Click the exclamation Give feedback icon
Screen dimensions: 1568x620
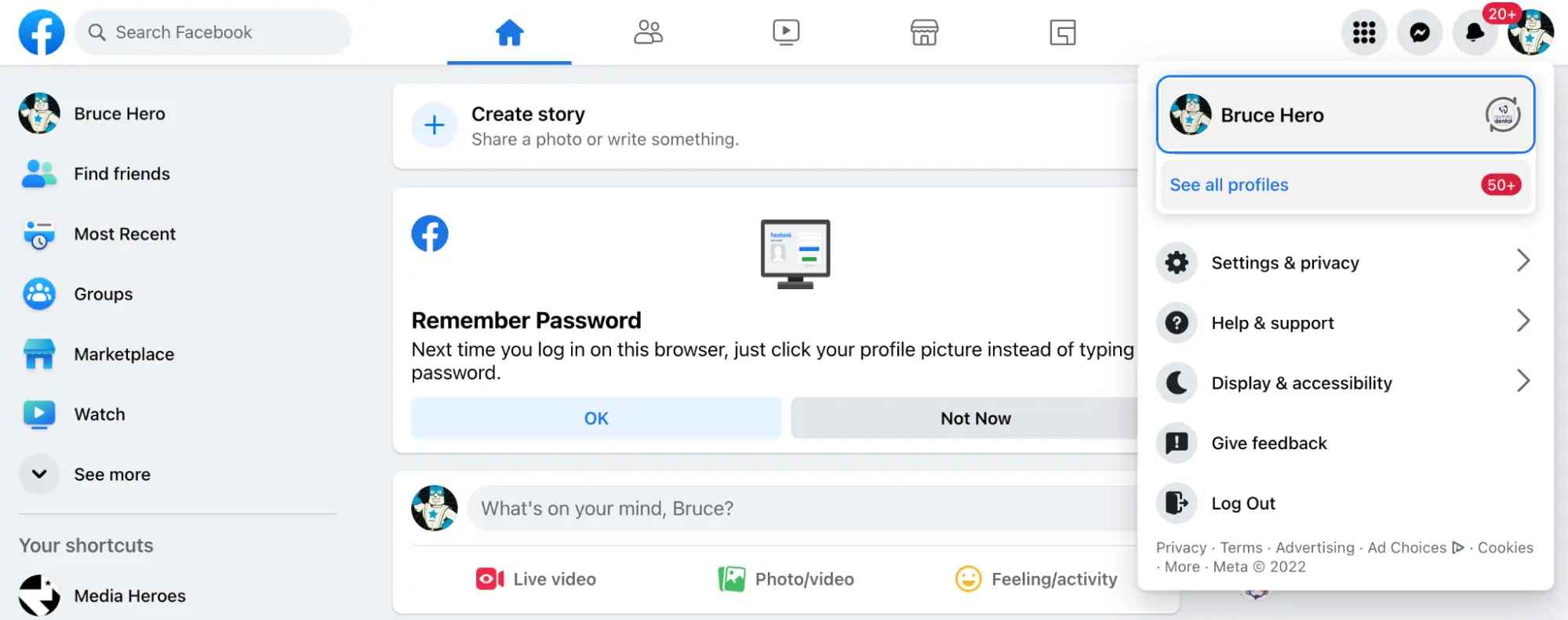click(x=1177, y=443)
